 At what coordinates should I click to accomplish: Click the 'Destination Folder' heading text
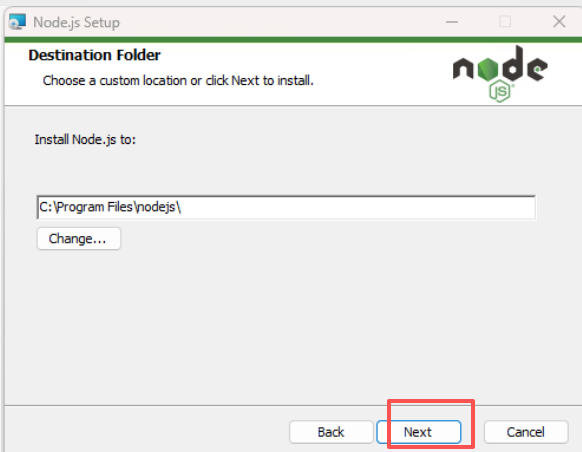94,55
